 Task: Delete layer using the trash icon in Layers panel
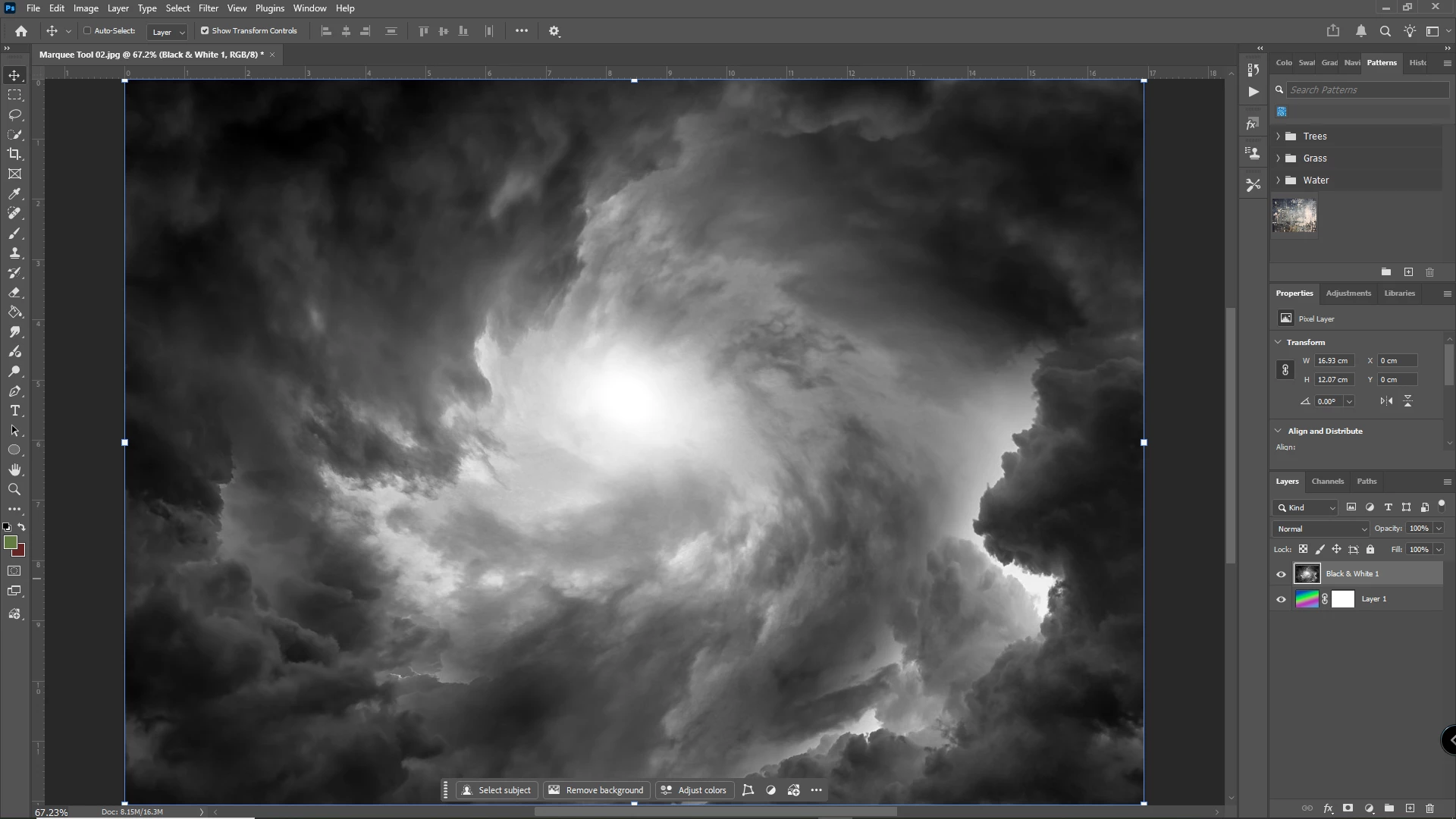1429,808
